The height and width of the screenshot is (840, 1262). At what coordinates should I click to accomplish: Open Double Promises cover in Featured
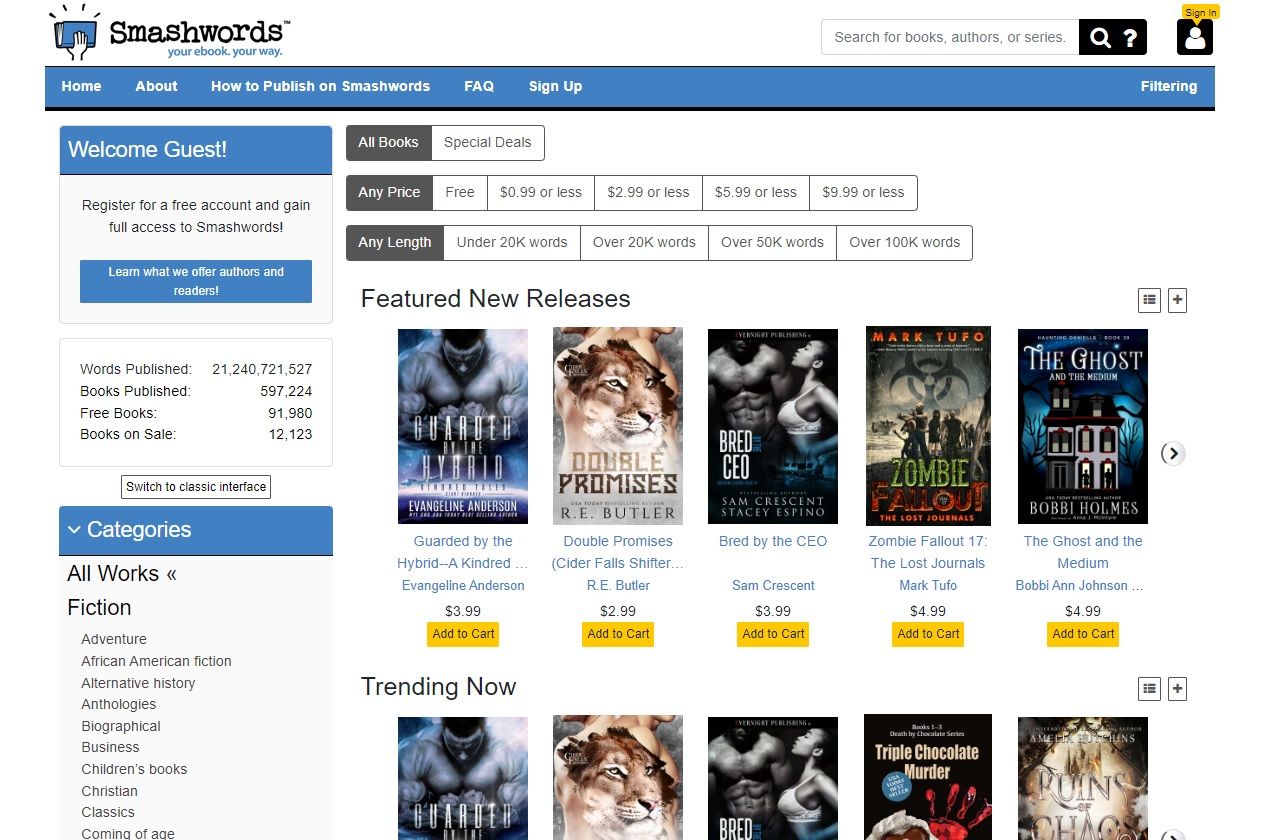(x=618, y=426)
